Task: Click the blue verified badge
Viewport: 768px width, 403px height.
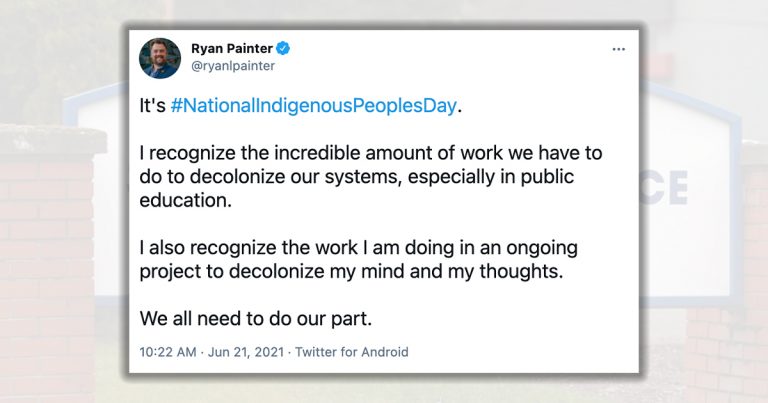Action: (x=284, y=48)
